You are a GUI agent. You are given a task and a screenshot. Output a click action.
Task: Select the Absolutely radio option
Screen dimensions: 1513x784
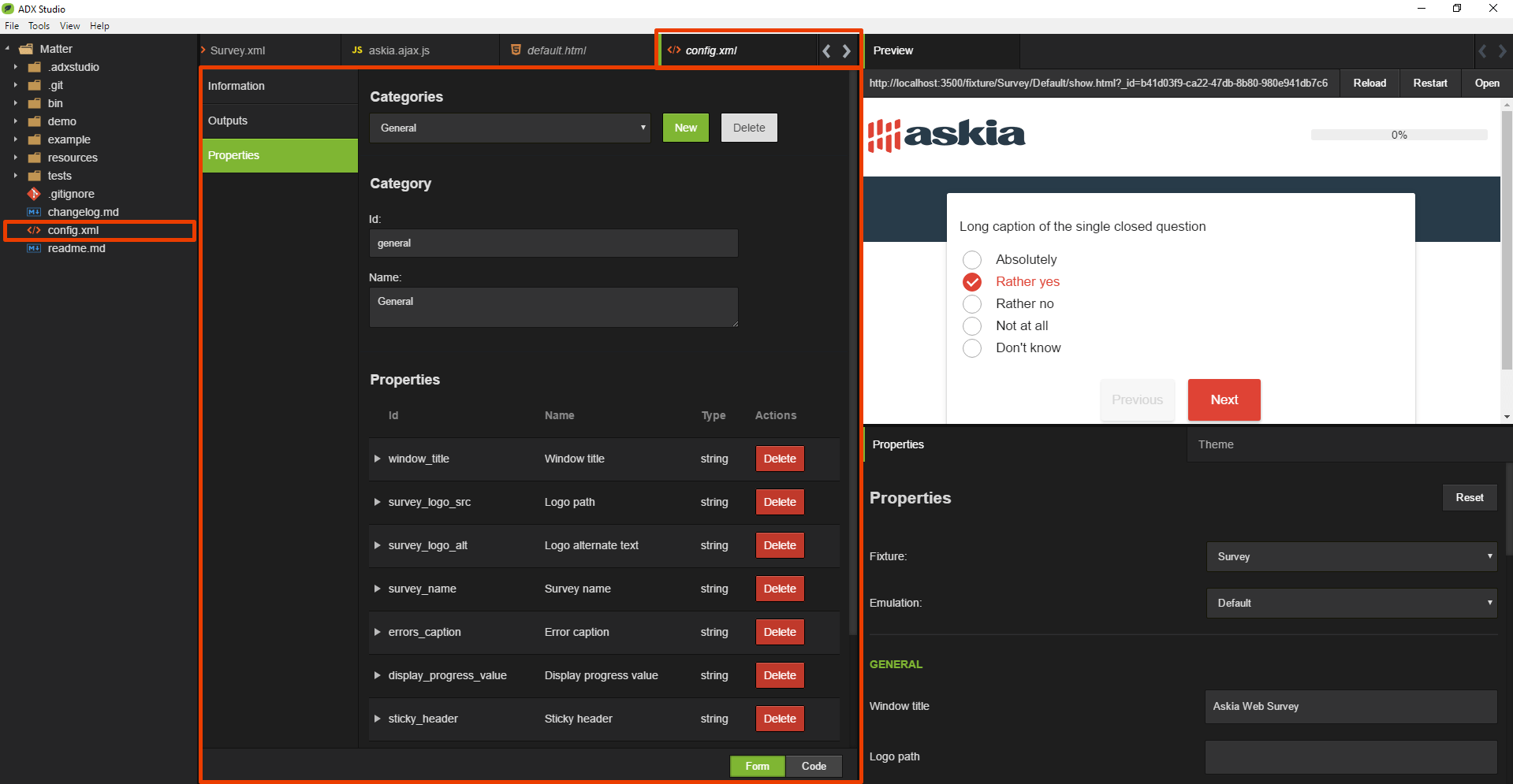[x=972, y=260]
